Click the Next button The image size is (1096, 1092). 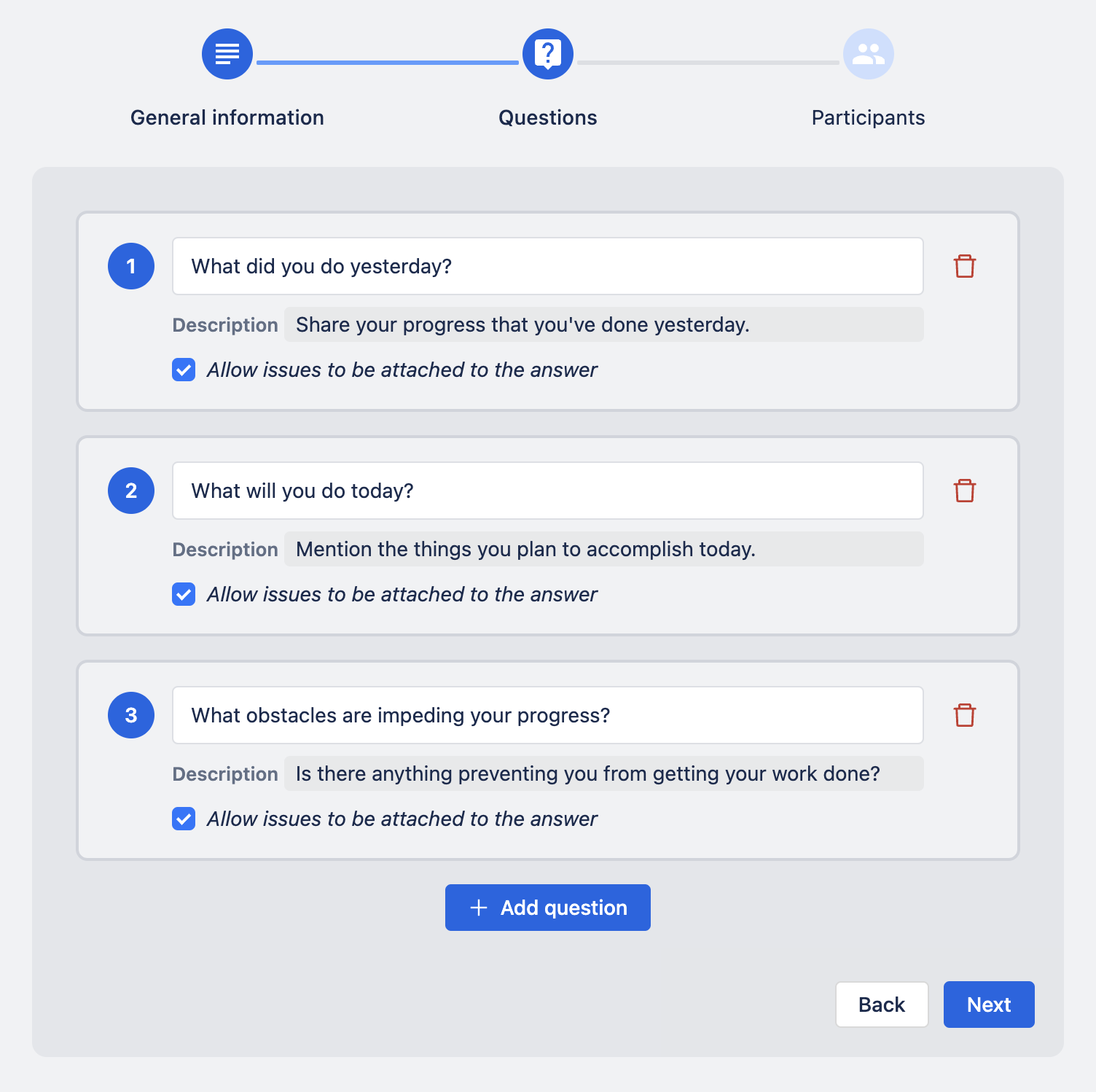[x=989, y=1005]
